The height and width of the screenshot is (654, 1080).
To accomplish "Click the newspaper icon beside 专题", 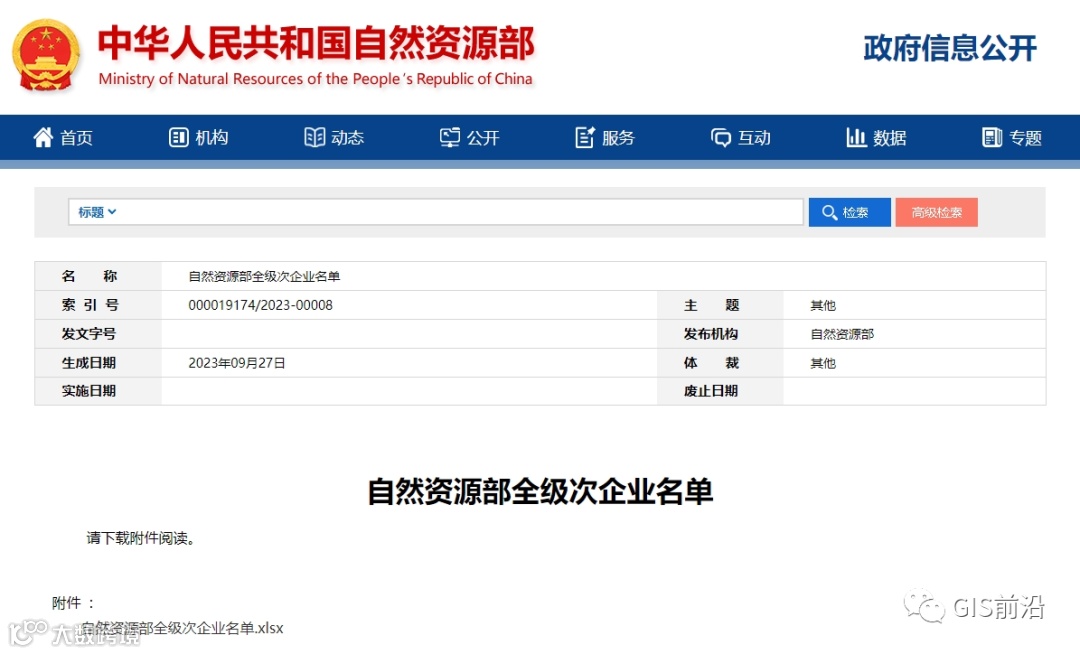I will click(x=992, y=138).
